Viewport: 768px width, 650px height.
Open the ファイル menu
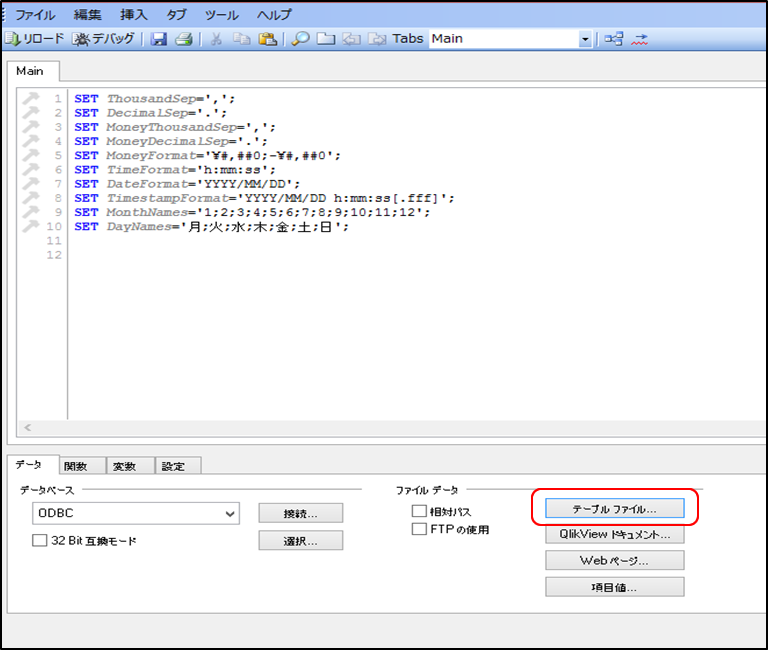pyautogui.click(x=35, y=15)
